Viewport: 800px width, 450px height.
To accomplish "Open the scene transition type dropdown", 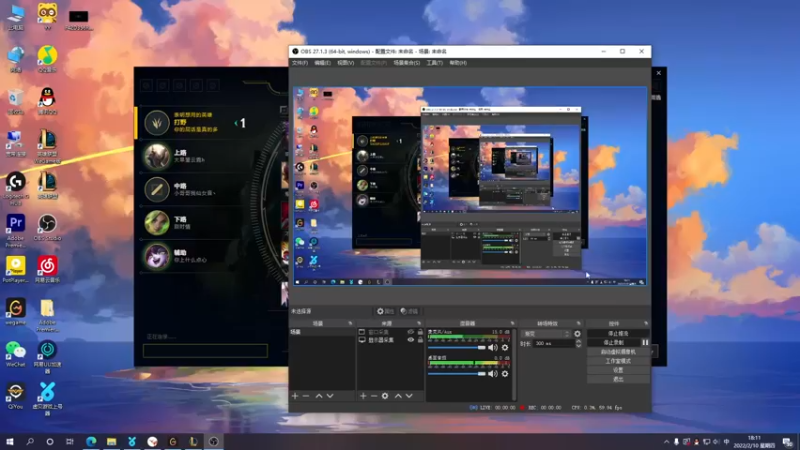I will (x=545, y=334).
